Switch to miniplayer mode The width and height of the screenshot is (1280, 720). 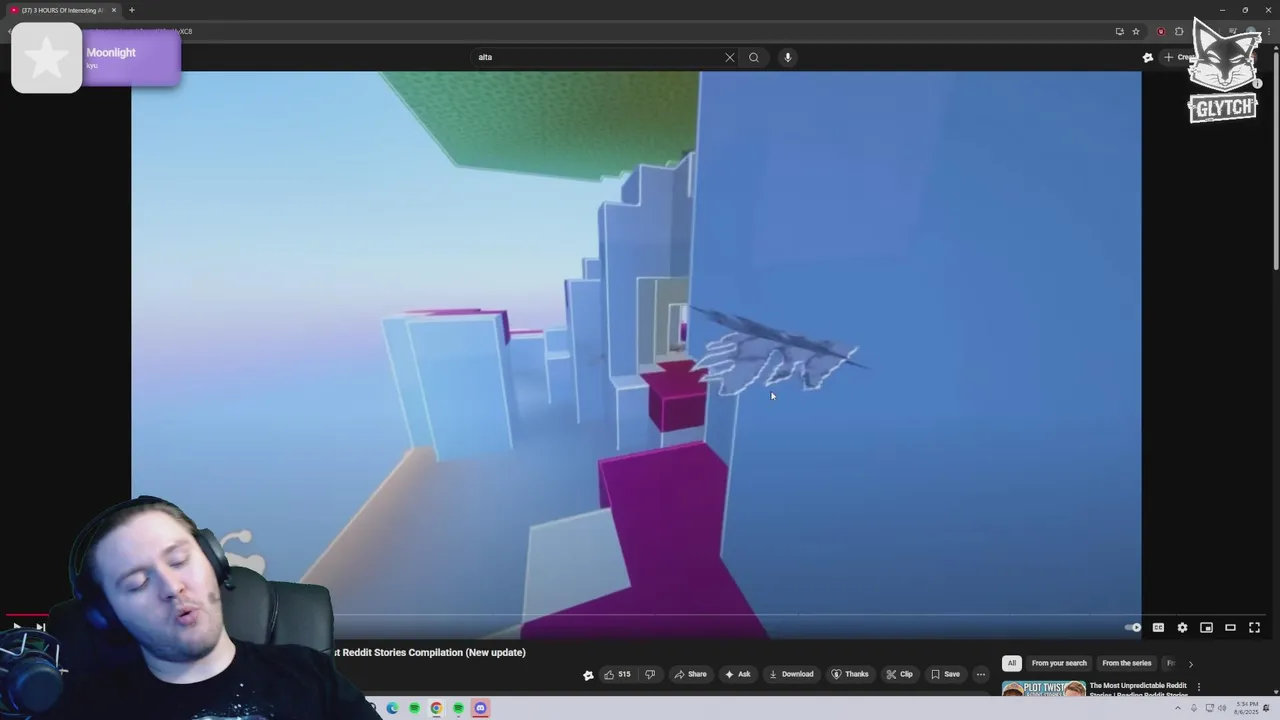click(1206, 627)
